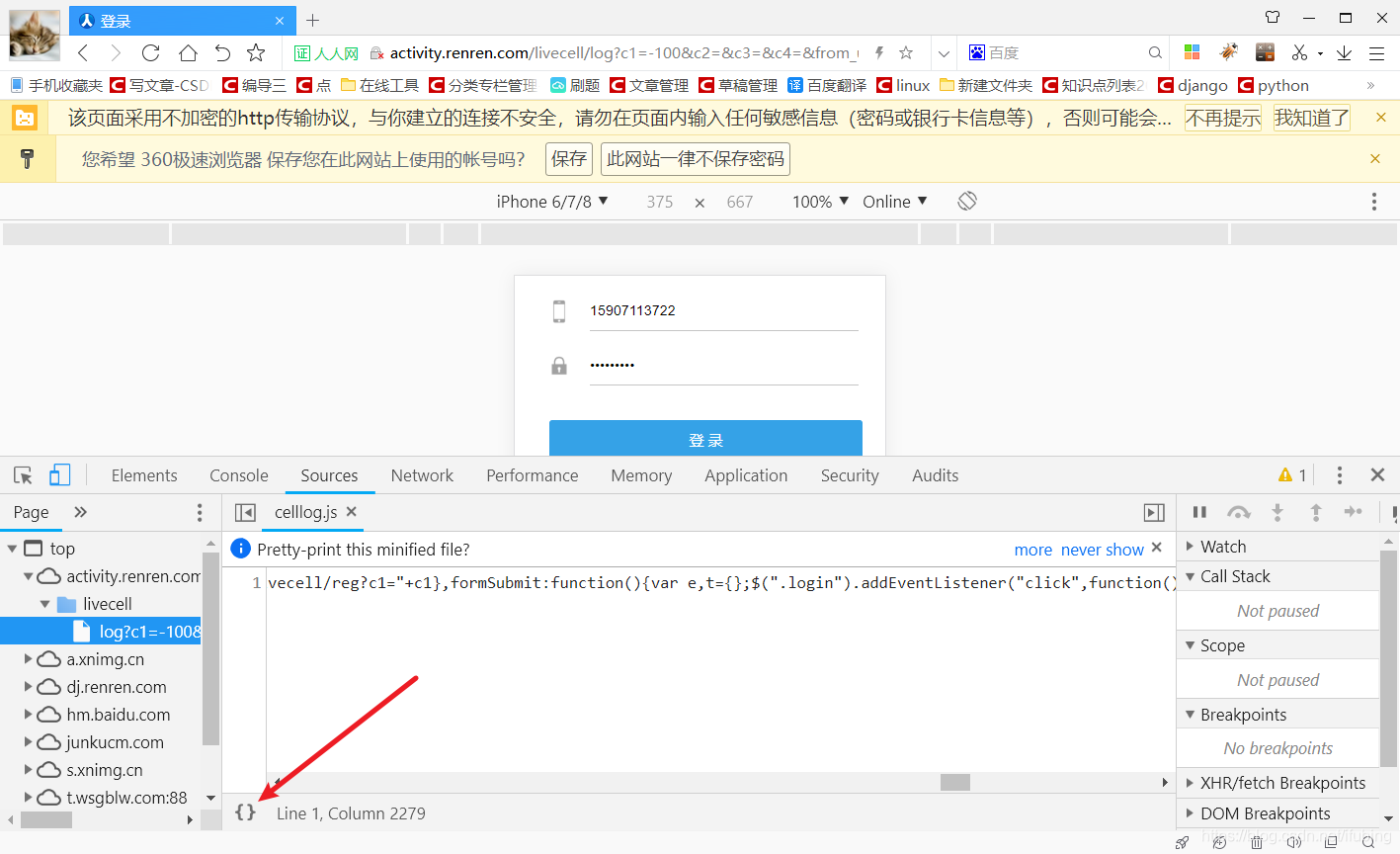Click the file tree horizontal scrollbar thumb
The height and width of the screenshot is (854, 1400).
(x=46, y=819)
